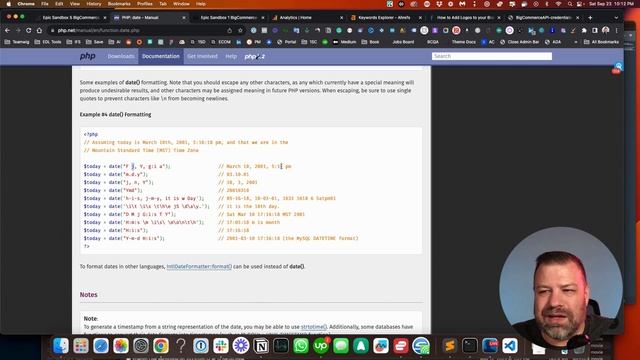Click the Notes section heading

[x=89, y=295]
